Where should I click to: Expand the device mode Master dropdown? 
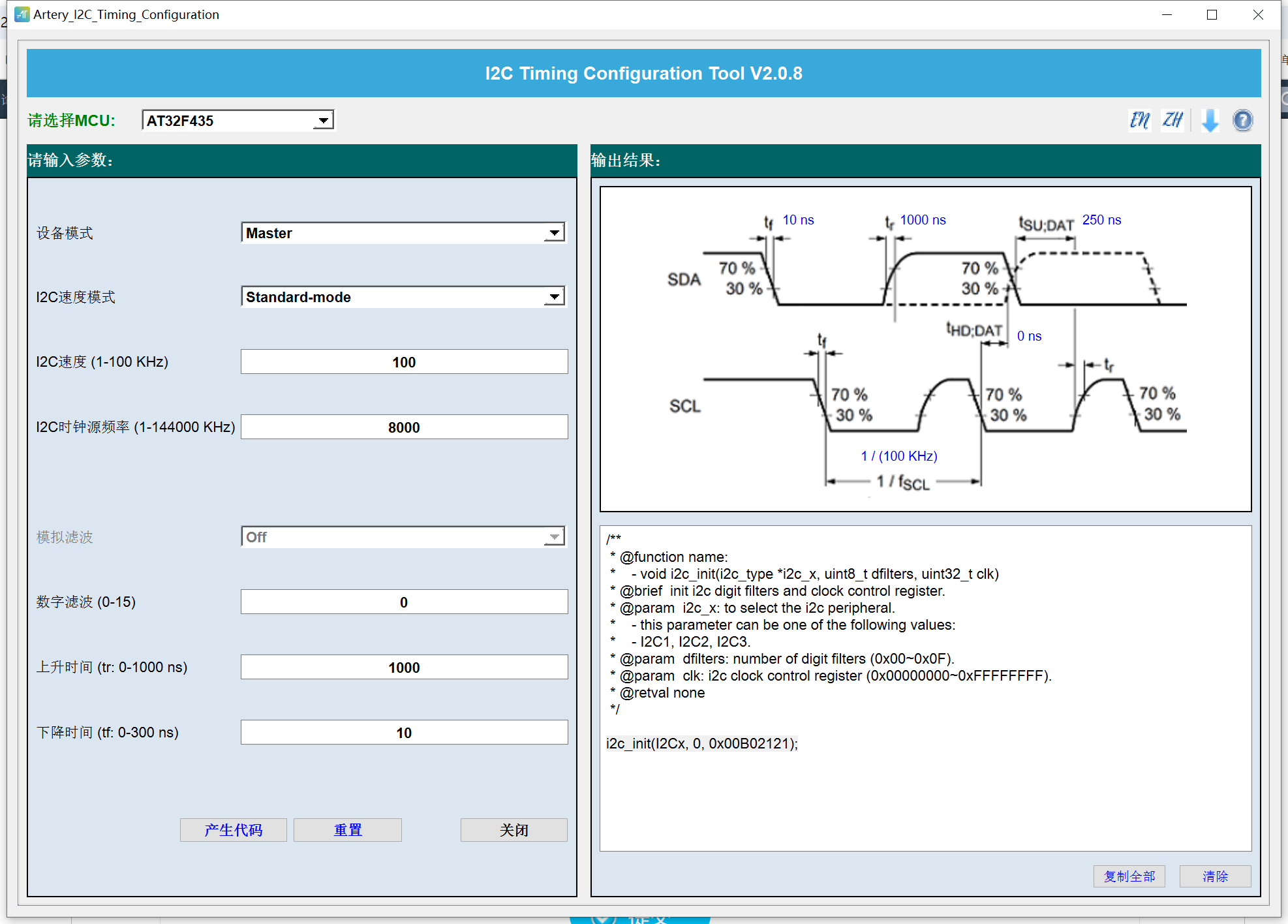pos(404,233)
